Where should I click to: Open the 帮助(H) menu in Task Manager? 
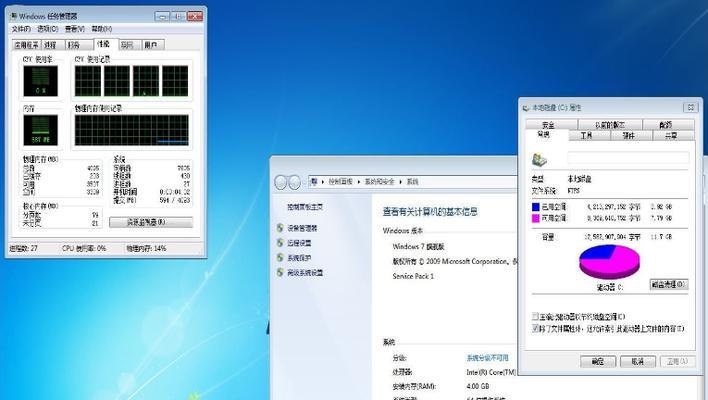point(102,29)
